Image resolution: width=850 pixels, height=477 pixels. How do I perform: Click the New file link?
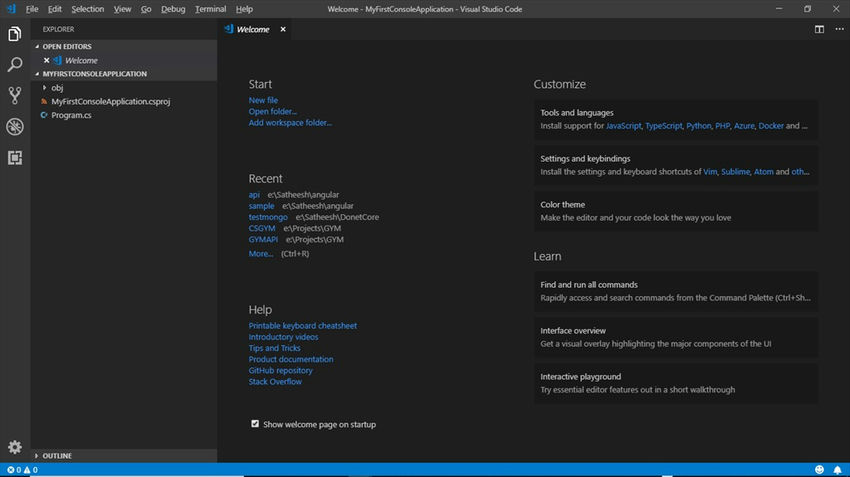click(x=263, y=101)
